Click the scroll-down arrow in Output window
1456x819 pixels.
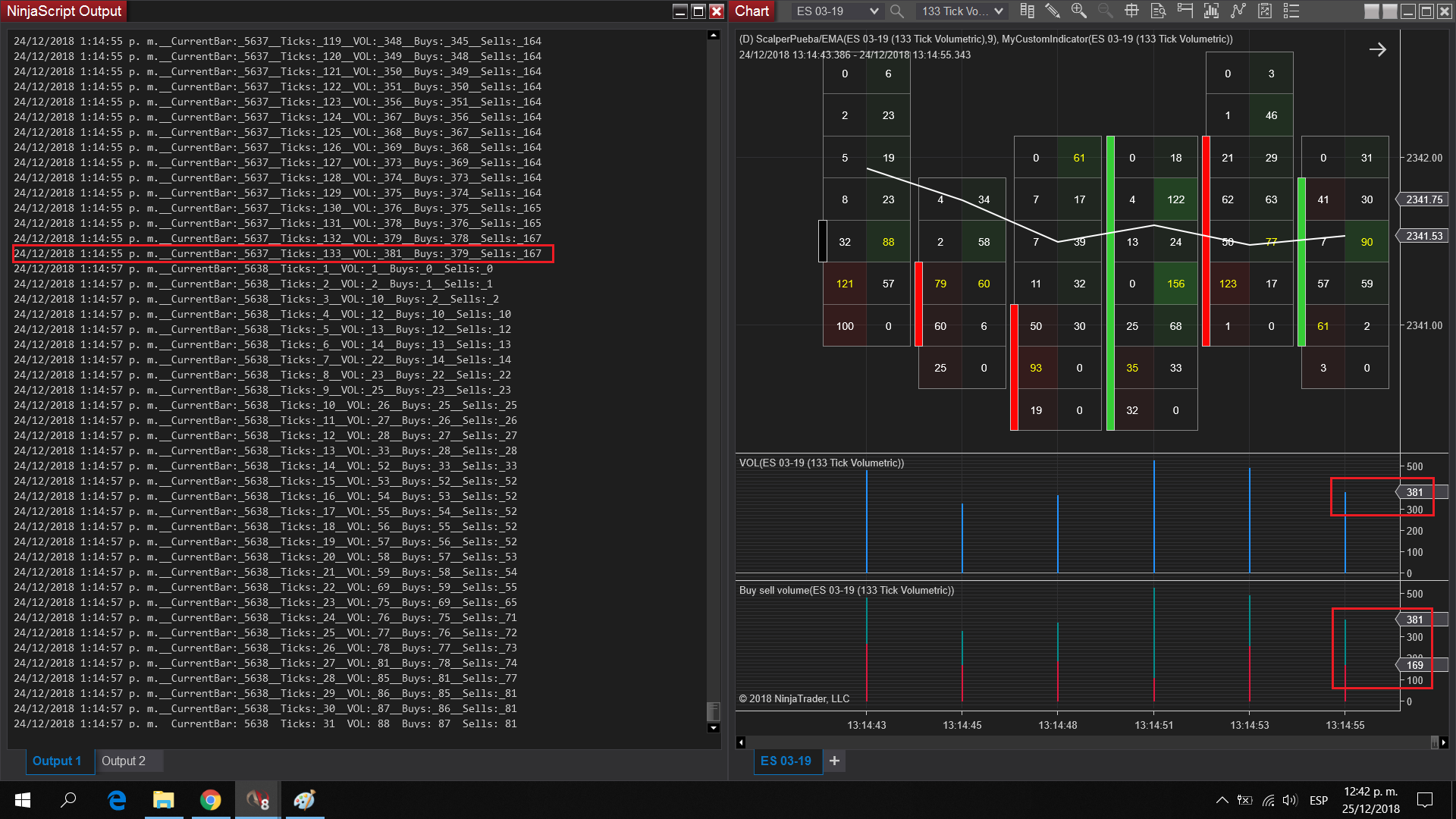[713, 728]
